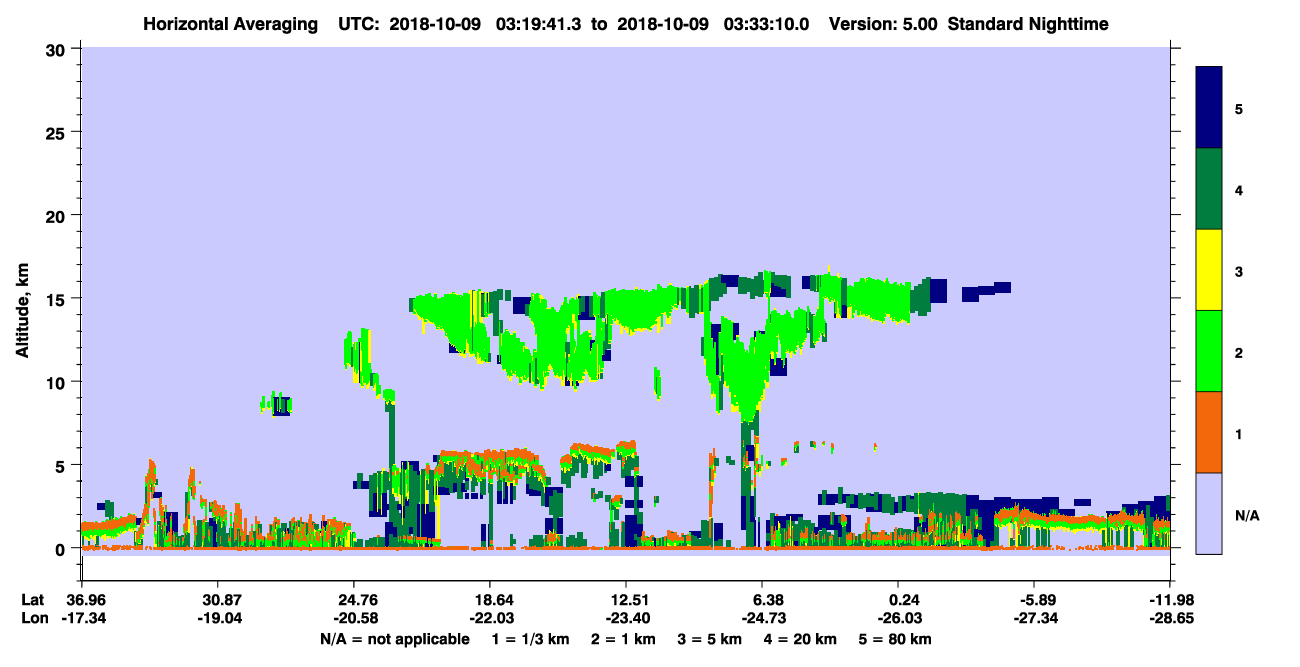
Task: Click the altitude tick label 30
Action: click(x=58, y=49)
